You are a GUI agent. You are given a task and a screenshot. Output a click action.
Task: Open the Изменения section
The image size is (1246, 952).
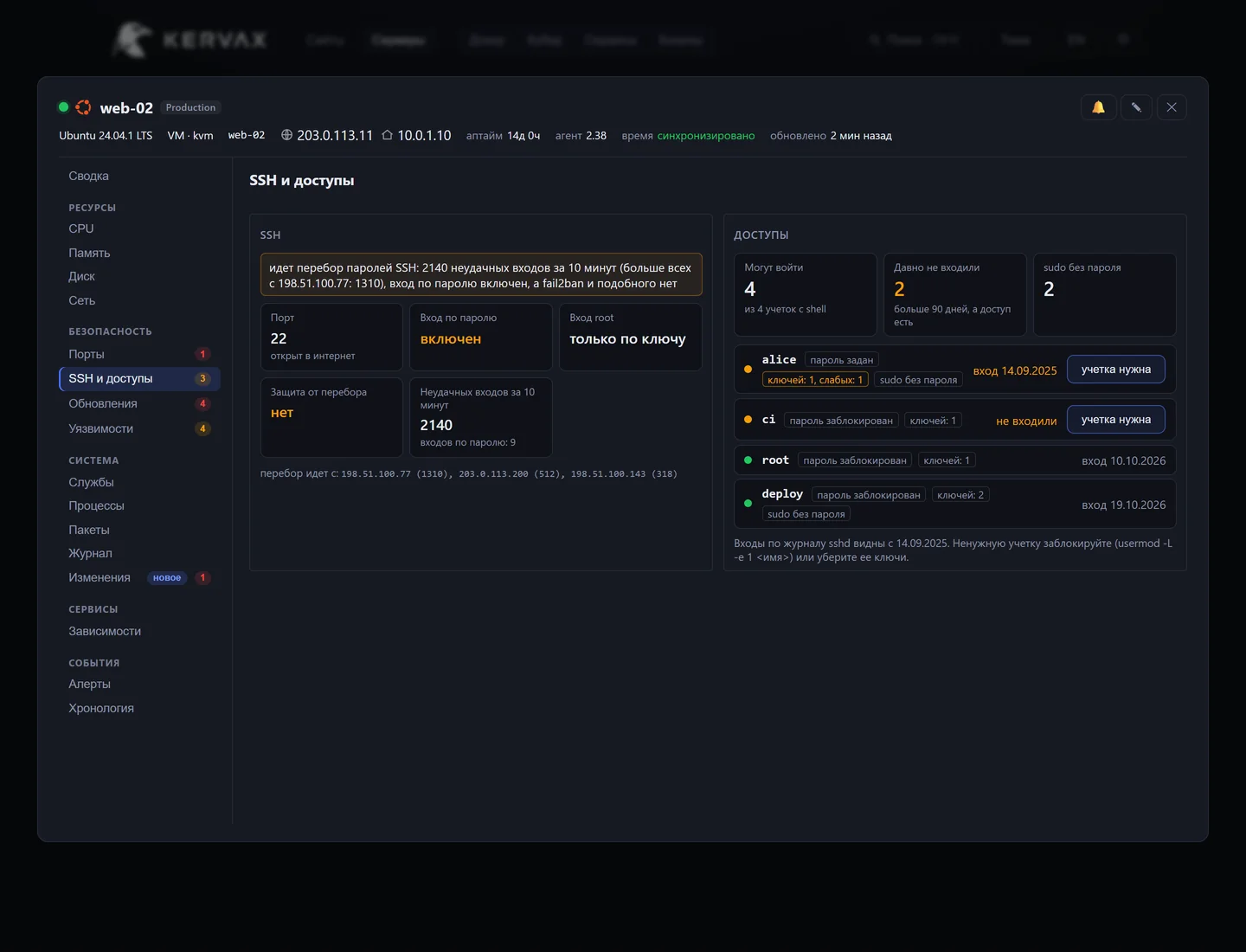139,577
